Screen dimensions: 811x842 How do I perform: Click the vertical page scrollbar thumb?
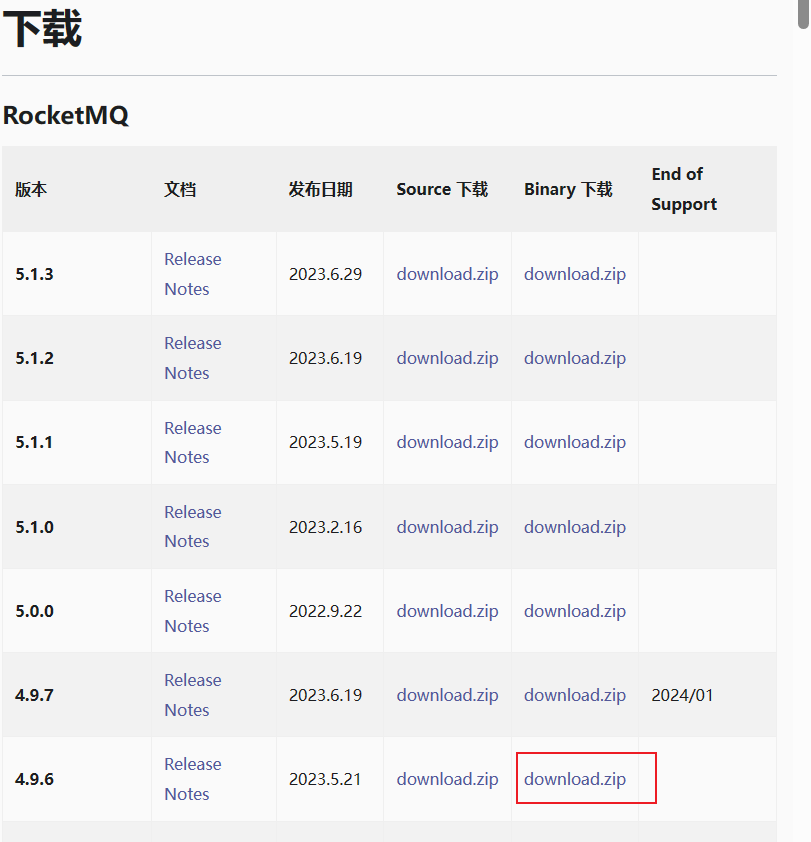click(x=803, y=13)
